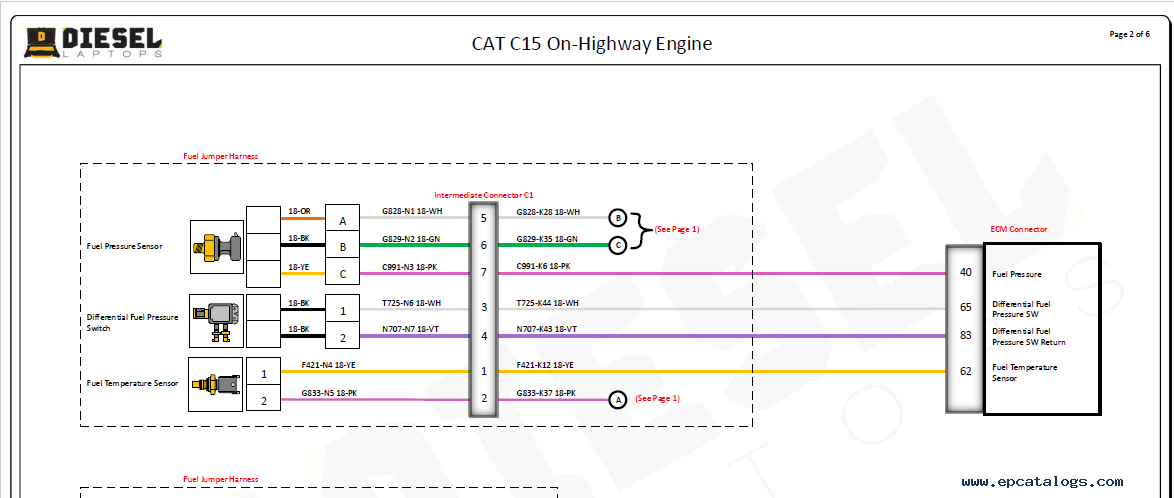Image resolution: width=1174 pixels, height=498 pixels.
Task: Select ECM 'Fuel Temperature Sensor' signal name
Action: [x=1025, y=372]
